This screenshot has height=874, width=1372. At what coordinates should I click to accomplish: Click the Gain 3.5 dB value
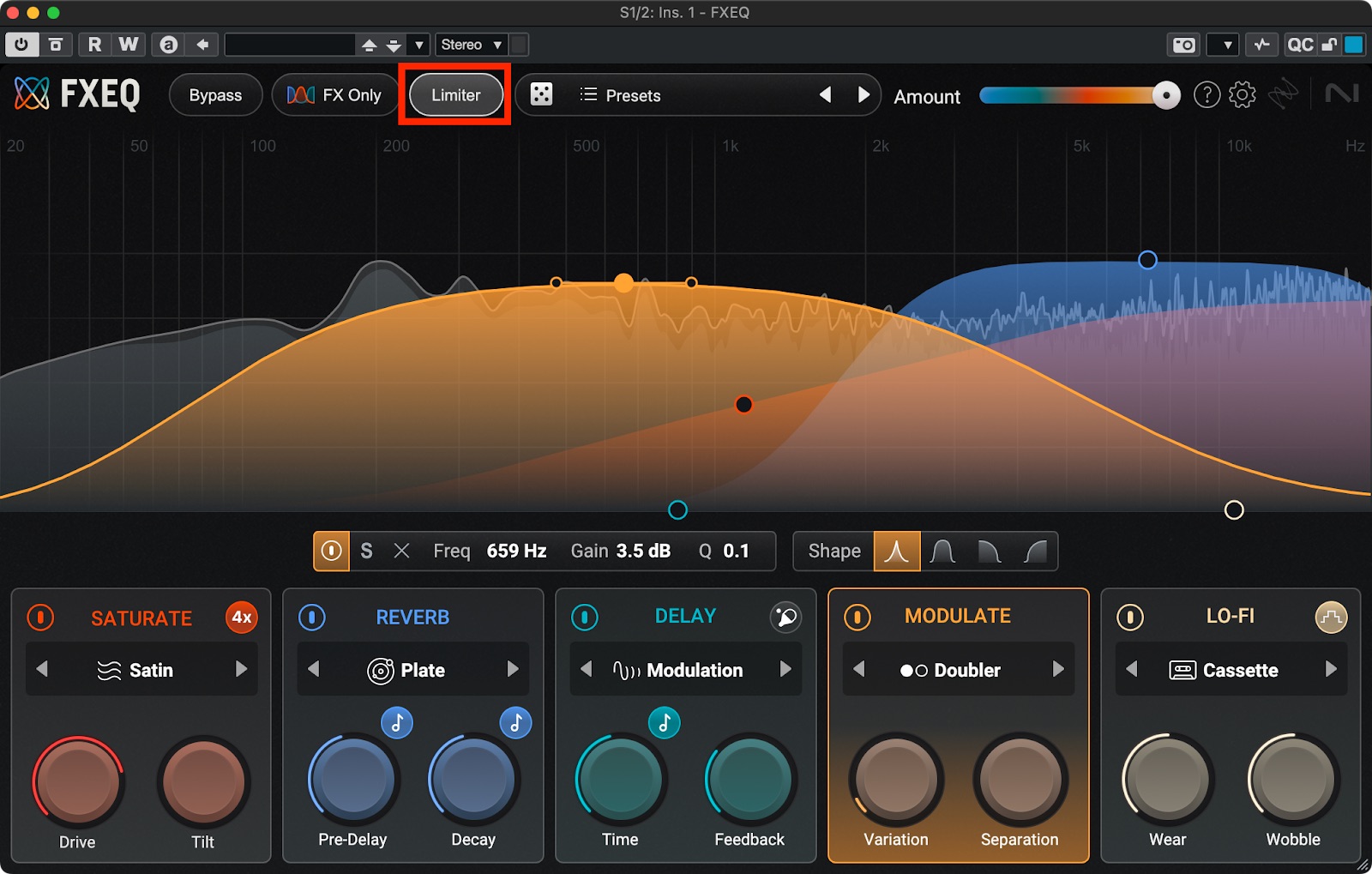(x=643, y=551)
